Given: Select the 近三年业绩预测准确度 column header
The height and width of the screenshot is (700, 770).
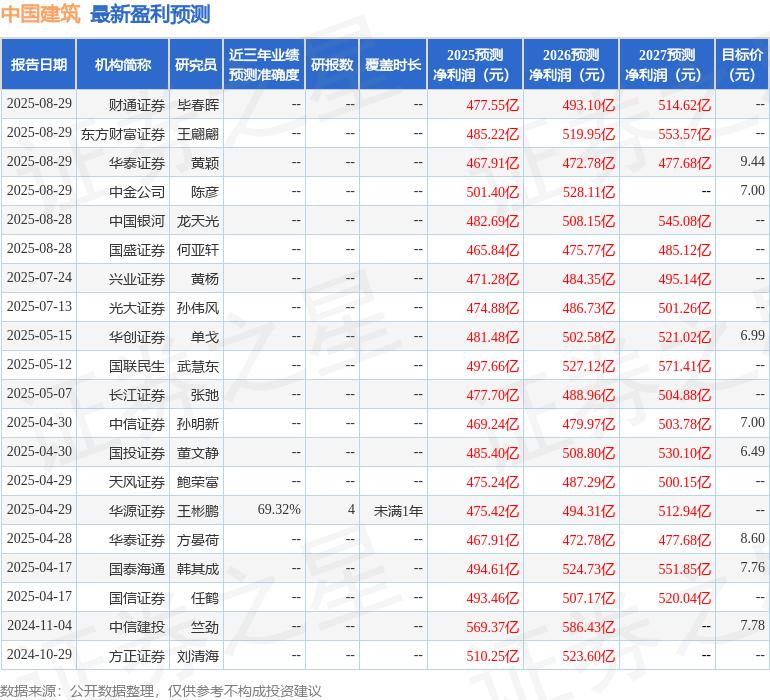Looking at the screenshot, I should pyautogui.click(x=264, y=64).
